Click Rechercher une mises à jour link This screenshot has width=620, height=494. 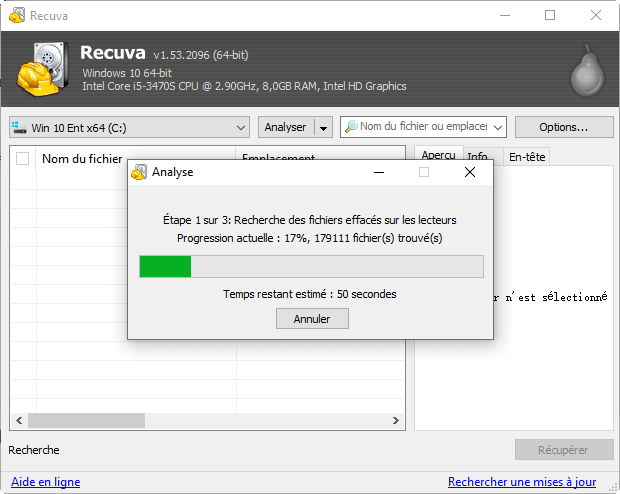point(522,482)
